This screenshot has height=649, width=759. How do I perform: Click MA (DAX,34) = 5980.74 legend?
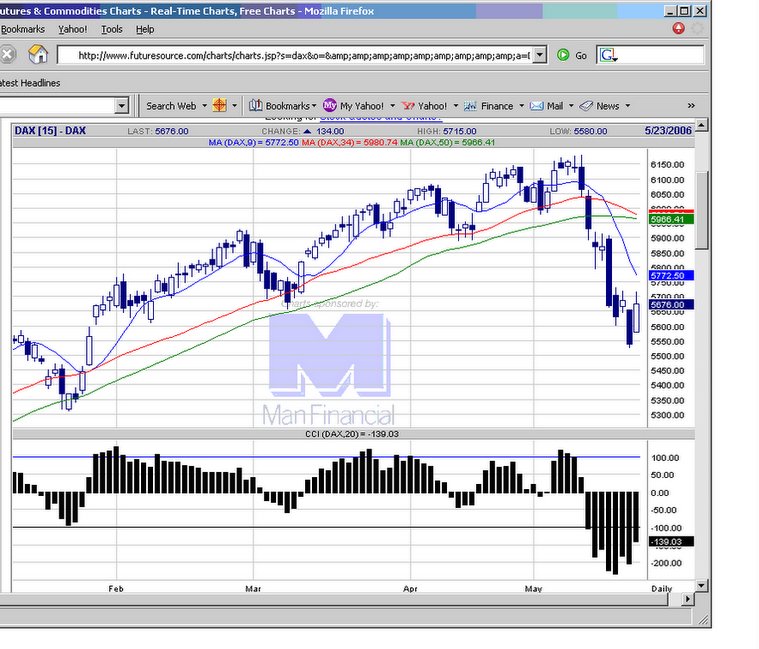pyautogui.click(x=349, y=142)
